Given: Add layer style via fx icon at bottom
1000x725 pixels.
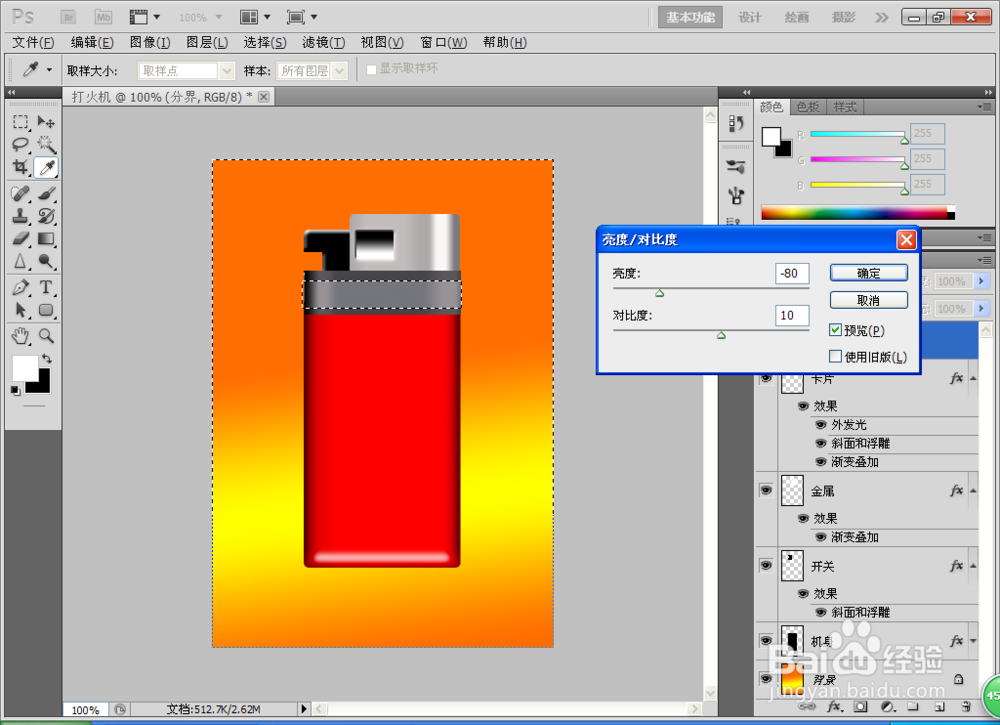Looking at the screenshot, I should [x=834, y=707].
